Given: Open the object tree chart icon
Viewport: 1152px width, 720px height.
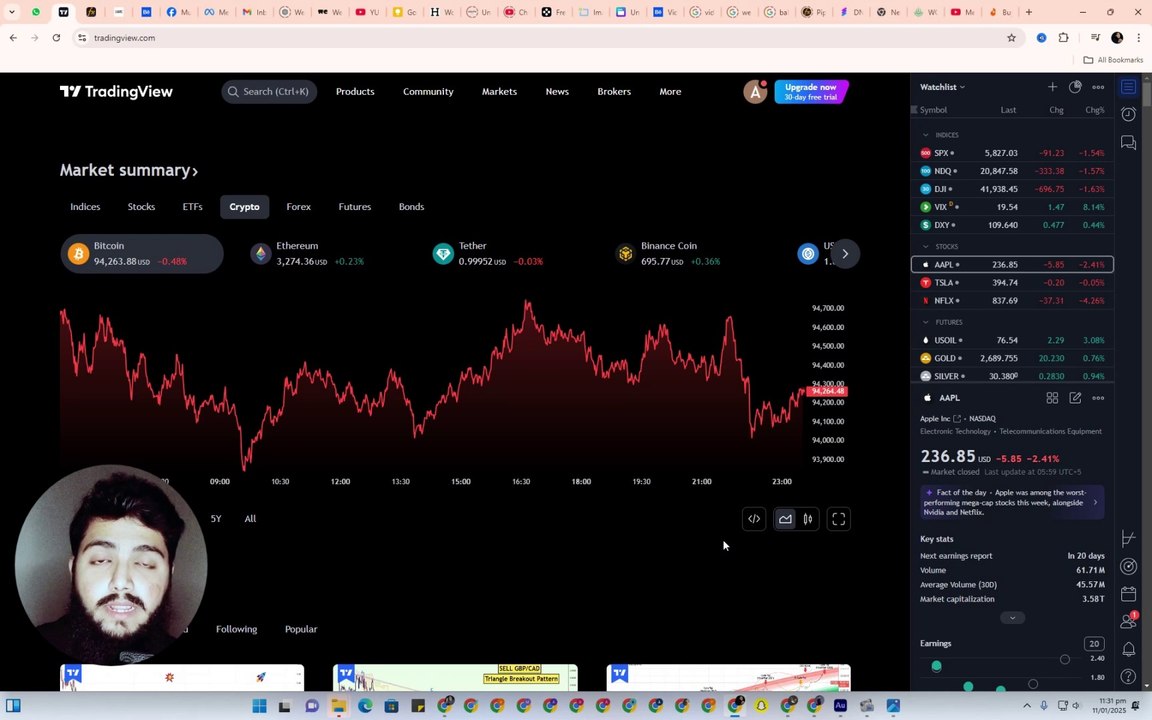Looking at the screenshot, I should (x=1128, y=539).
